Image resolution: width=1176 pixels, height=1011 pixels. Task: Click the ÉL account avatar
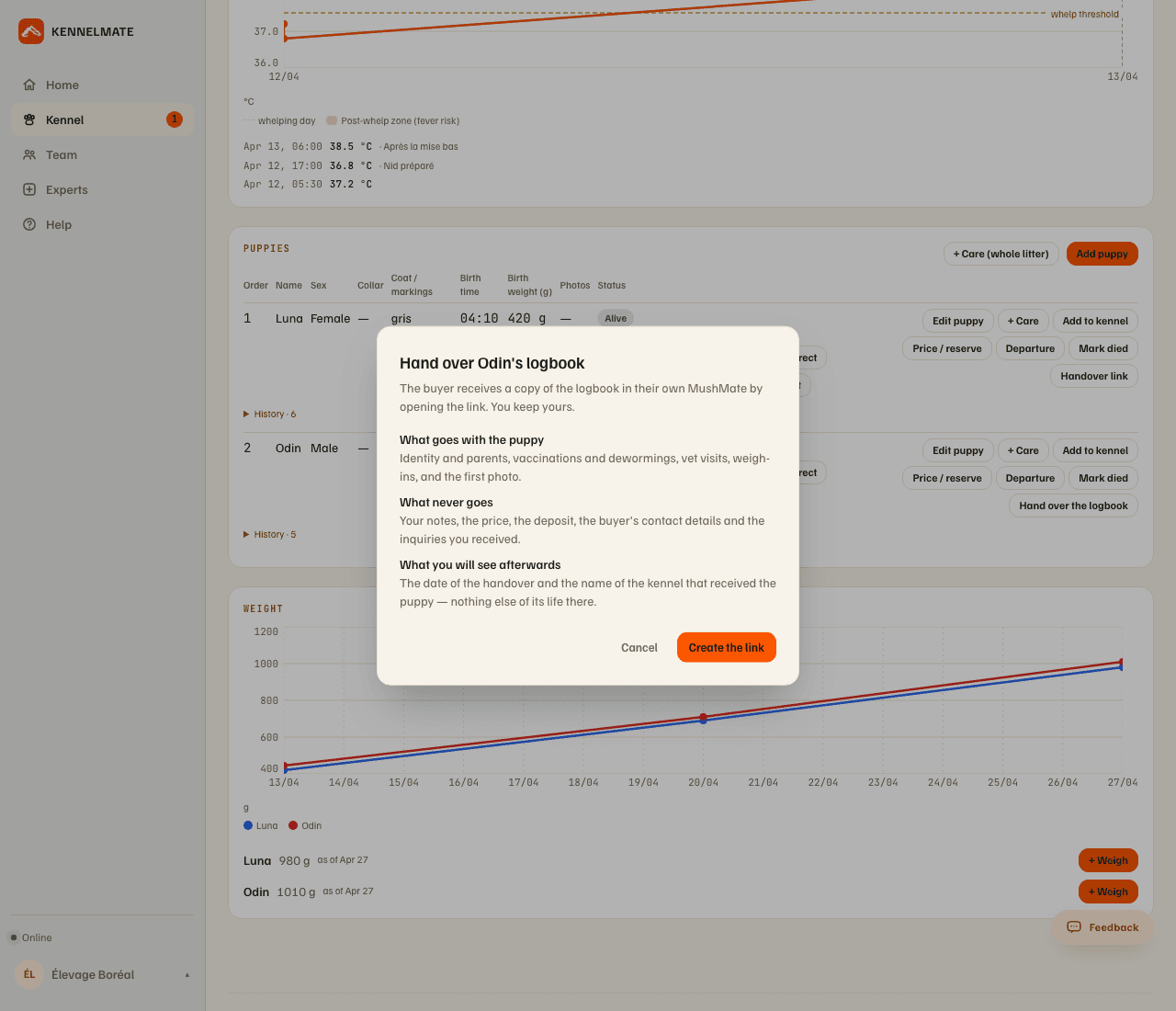point(29,974)
